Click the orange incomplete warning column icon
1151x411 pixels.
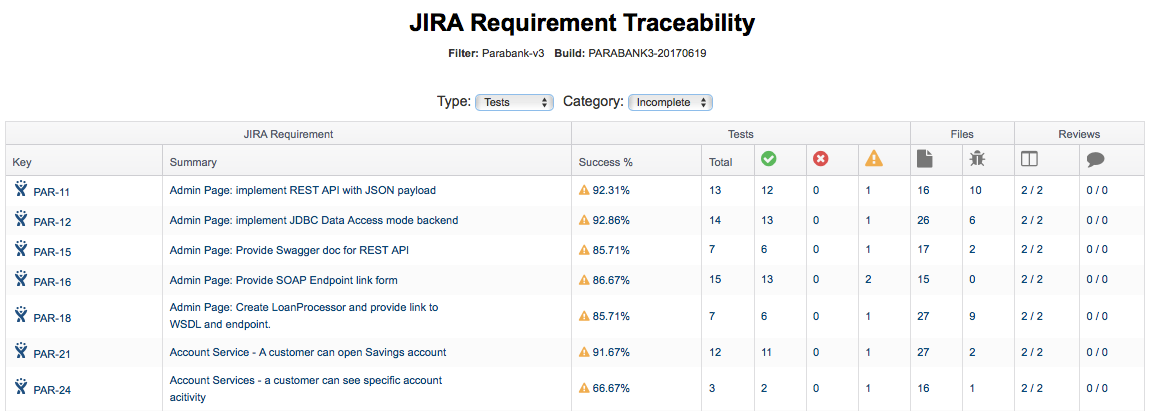[x=874, y=159]
